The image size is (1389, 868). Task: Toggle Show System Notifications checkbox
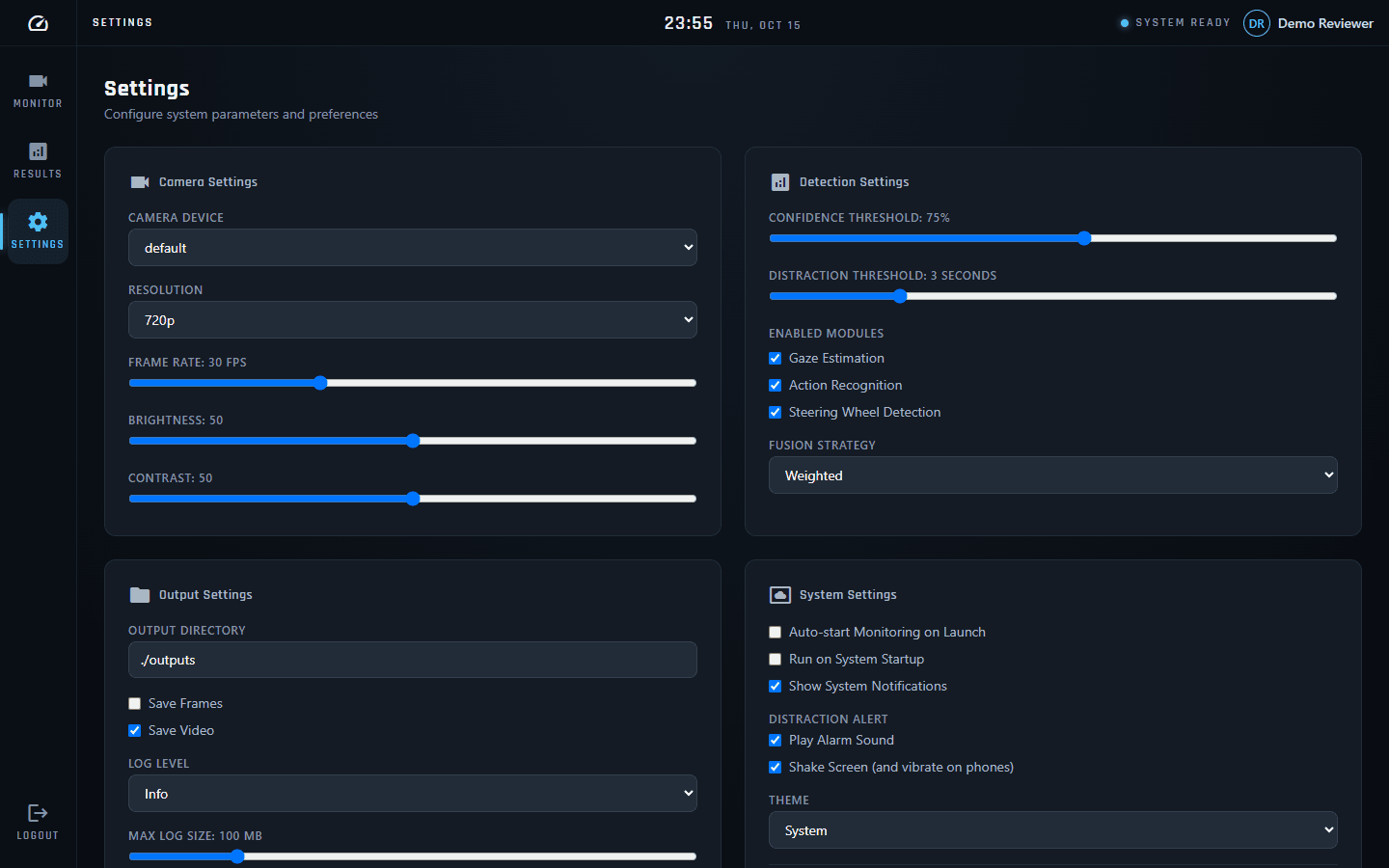776,687
